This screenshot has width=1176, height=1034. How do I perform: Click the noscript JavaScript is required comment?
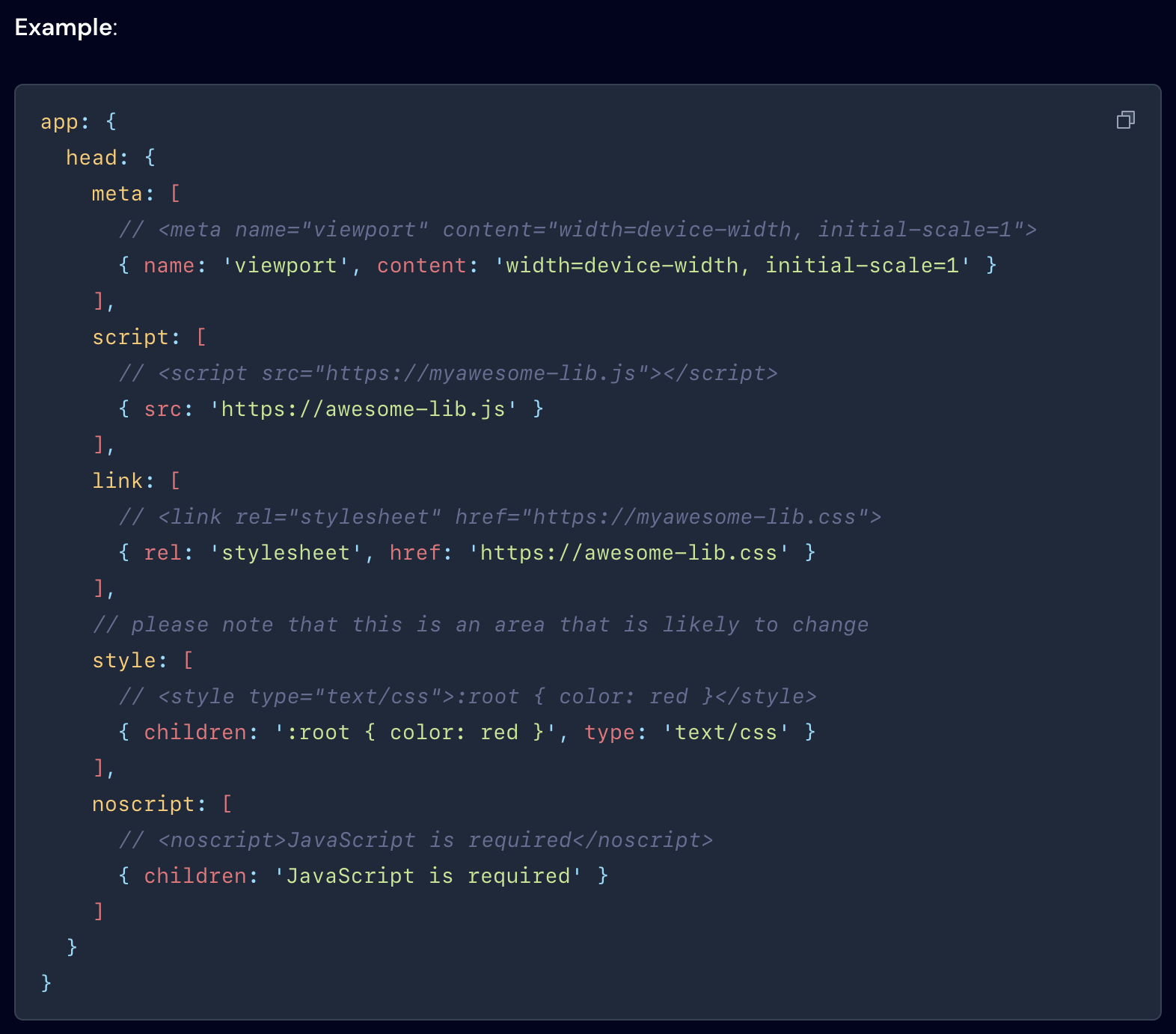(x=415, y=839)
